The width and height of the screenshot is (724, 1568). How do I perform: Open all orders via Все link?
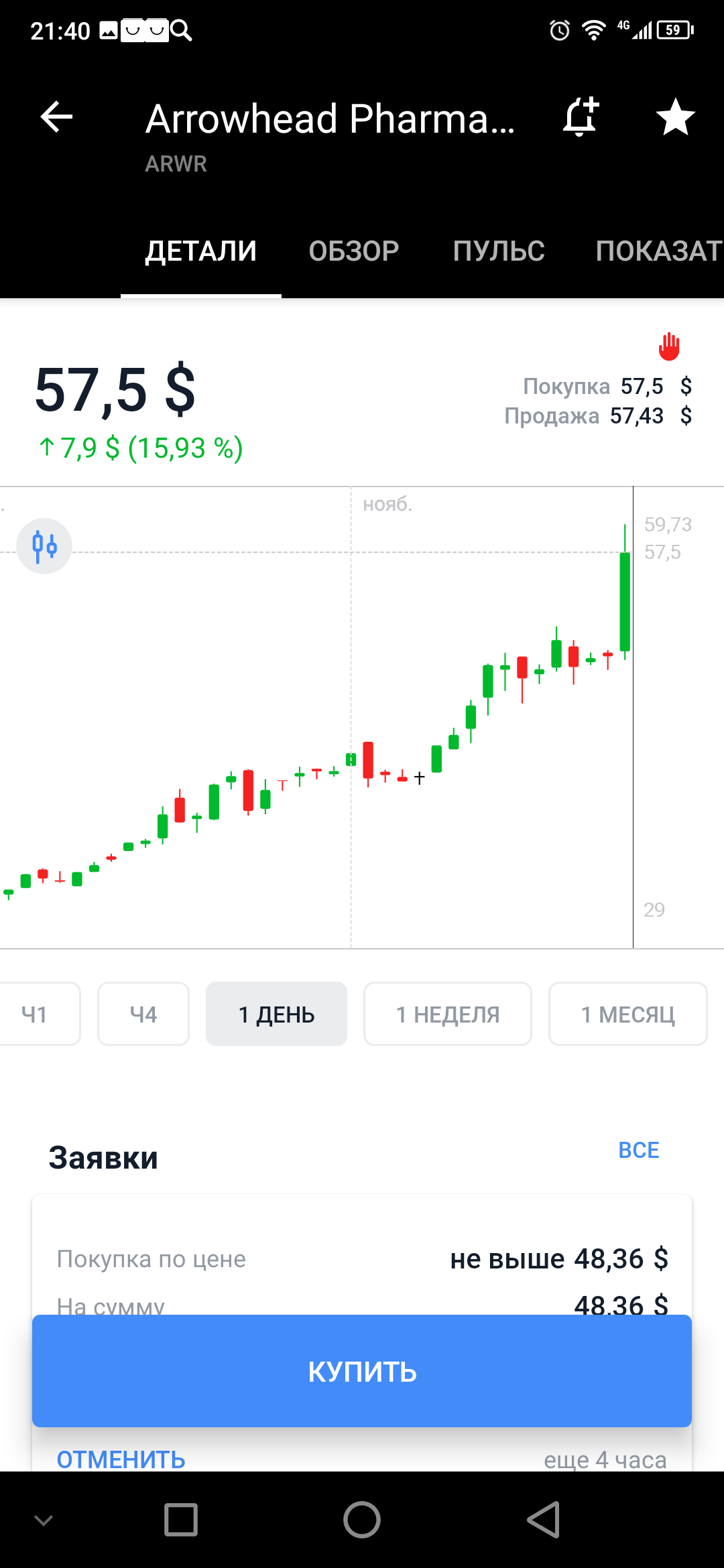(x=639, y=1150)
